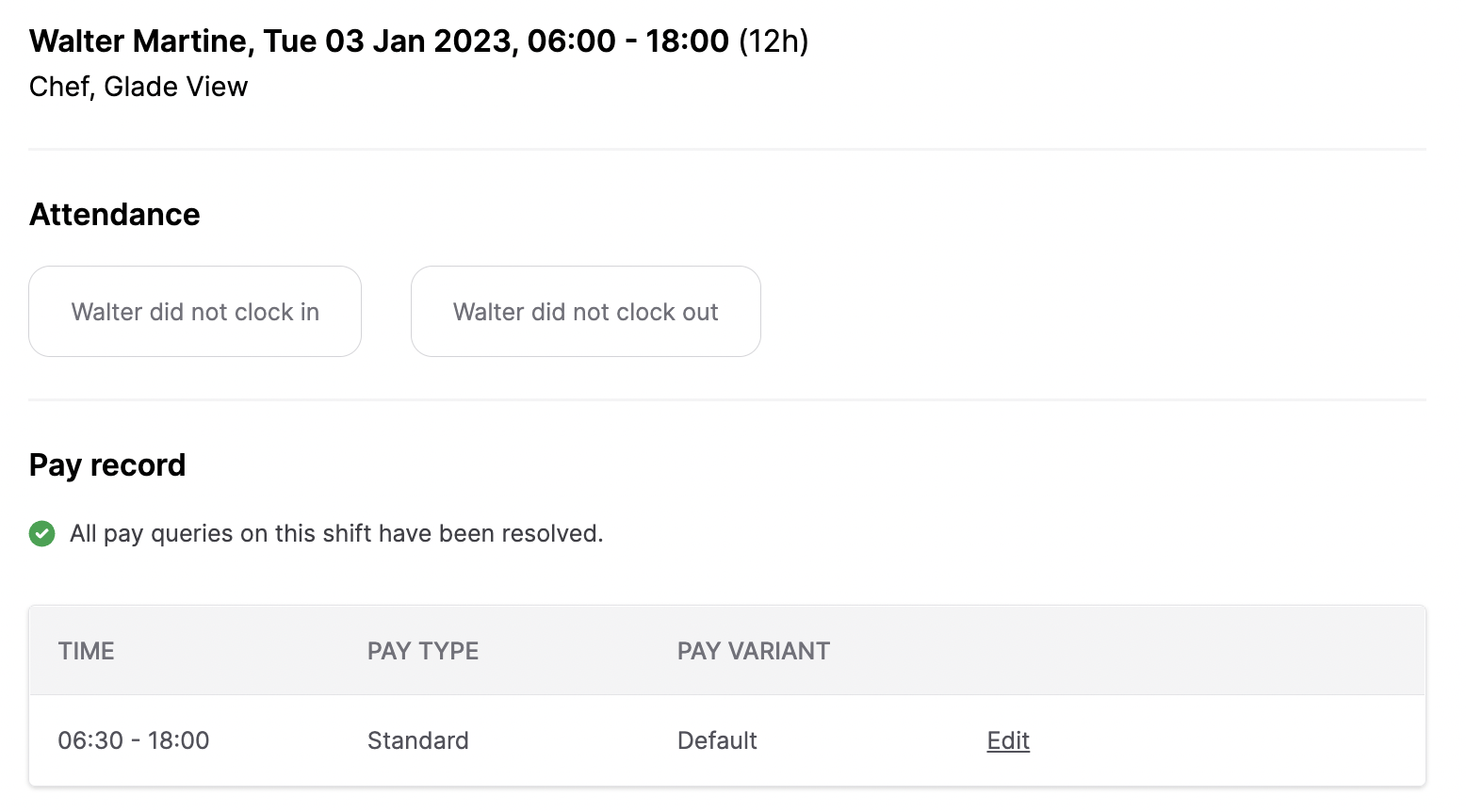Click the green resolved-queries checkmark icon

tap(41, 534)
